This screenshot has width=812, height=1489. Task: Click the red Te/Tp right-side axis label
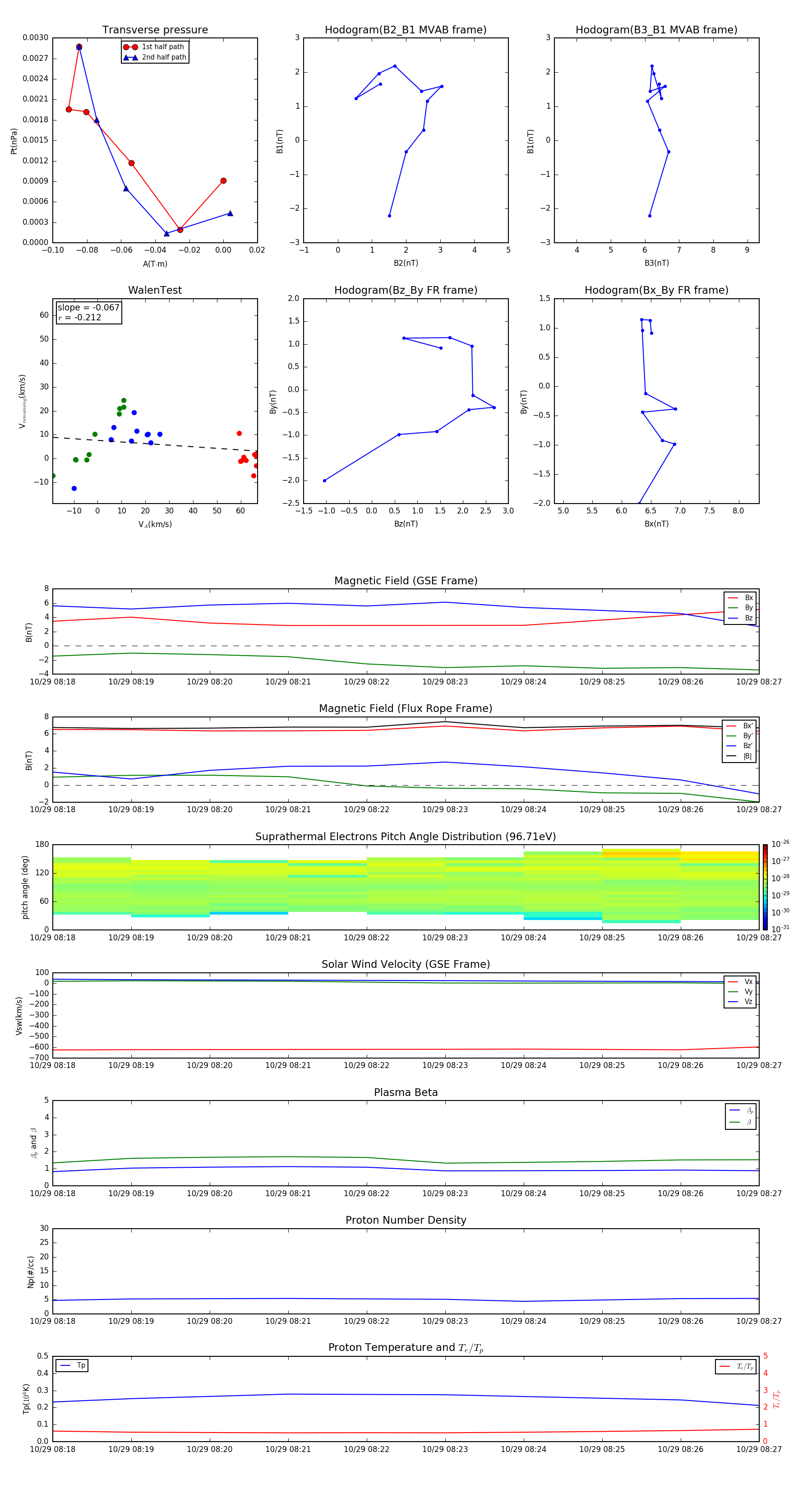point(777,1399)
